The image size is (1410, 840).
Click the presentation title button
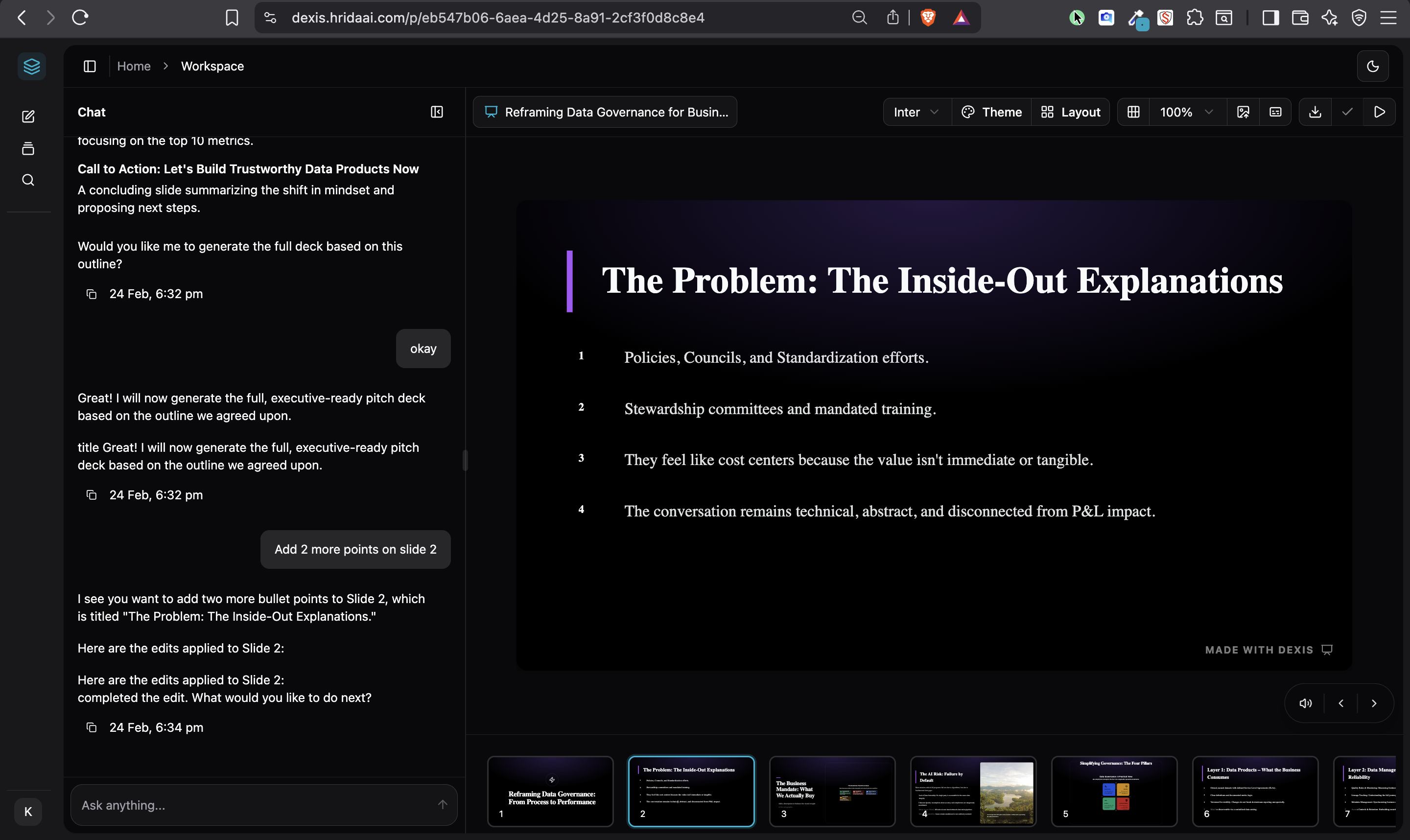[605, 112]
